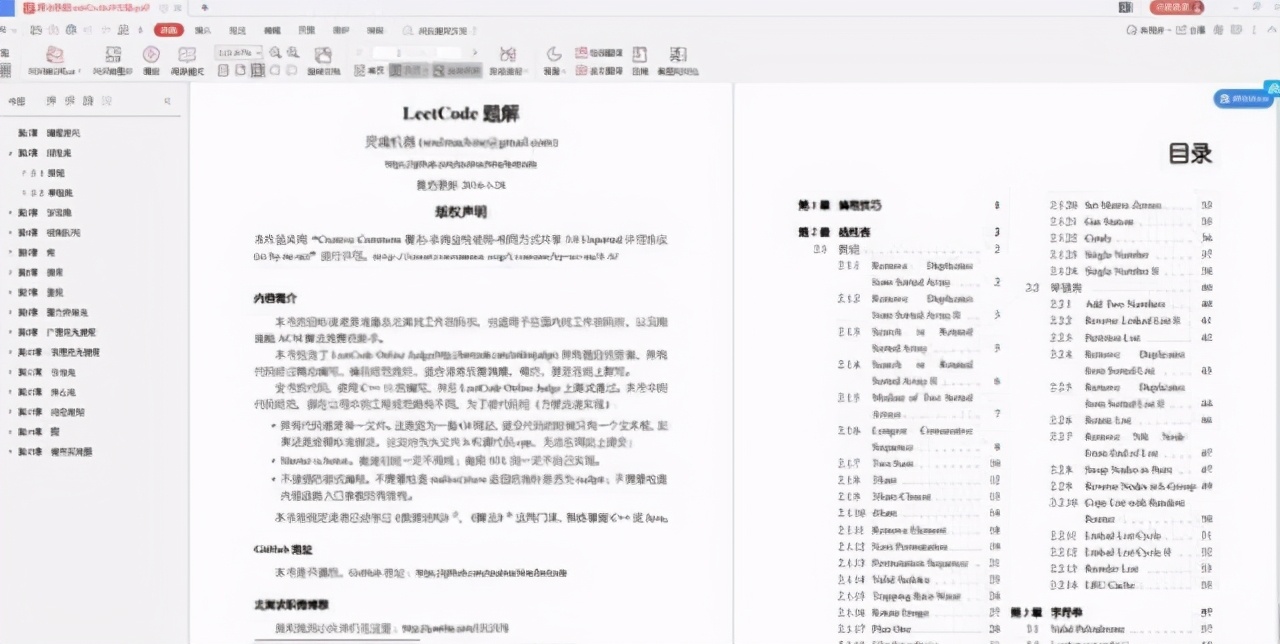Collapse chapter 2 in the outline
The height and width of the screenshot is (644, 1280).
pyautogui.click(x=9, y=153)
